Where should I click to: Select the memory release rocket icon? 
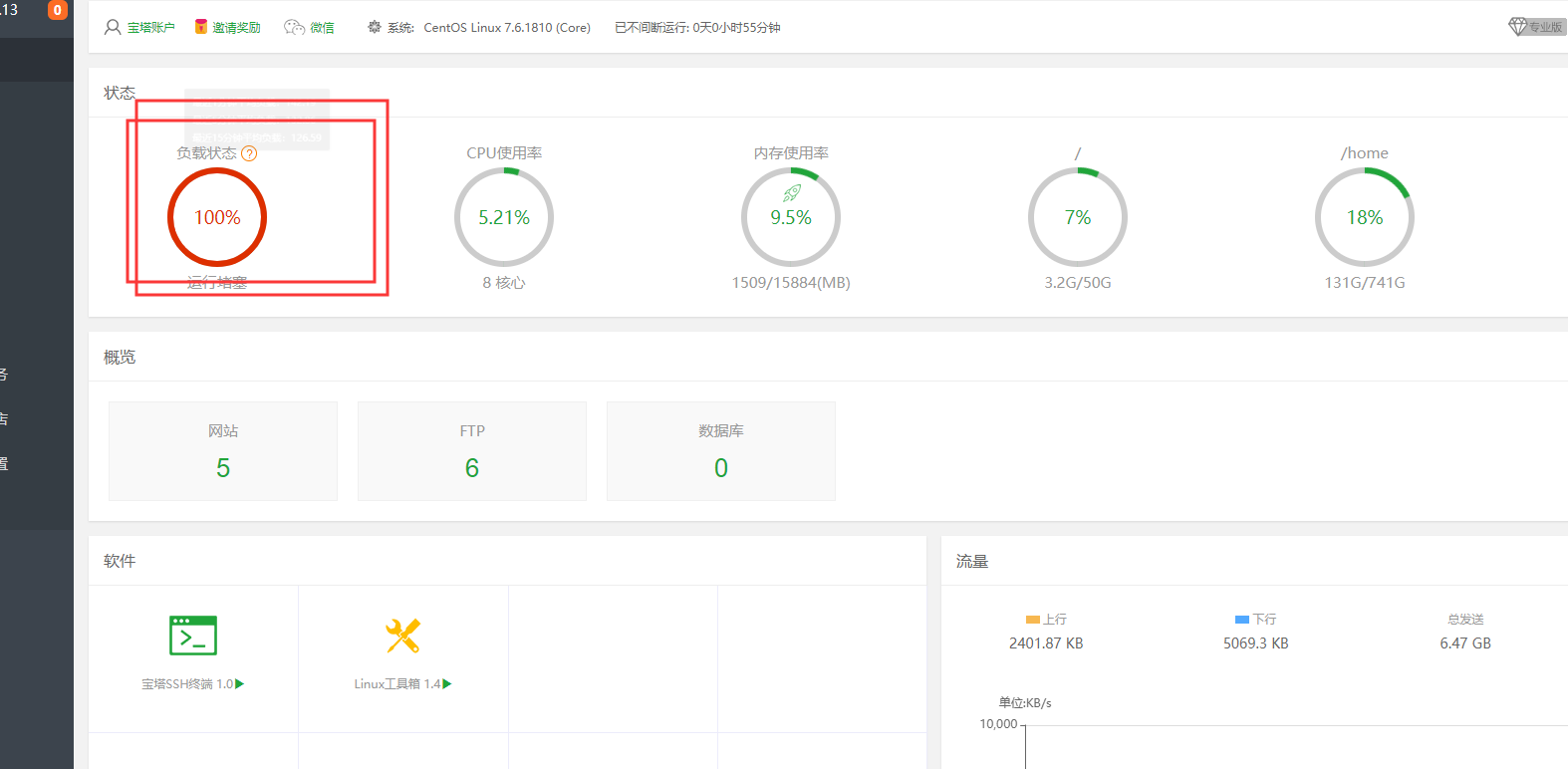tap(792, 193)
